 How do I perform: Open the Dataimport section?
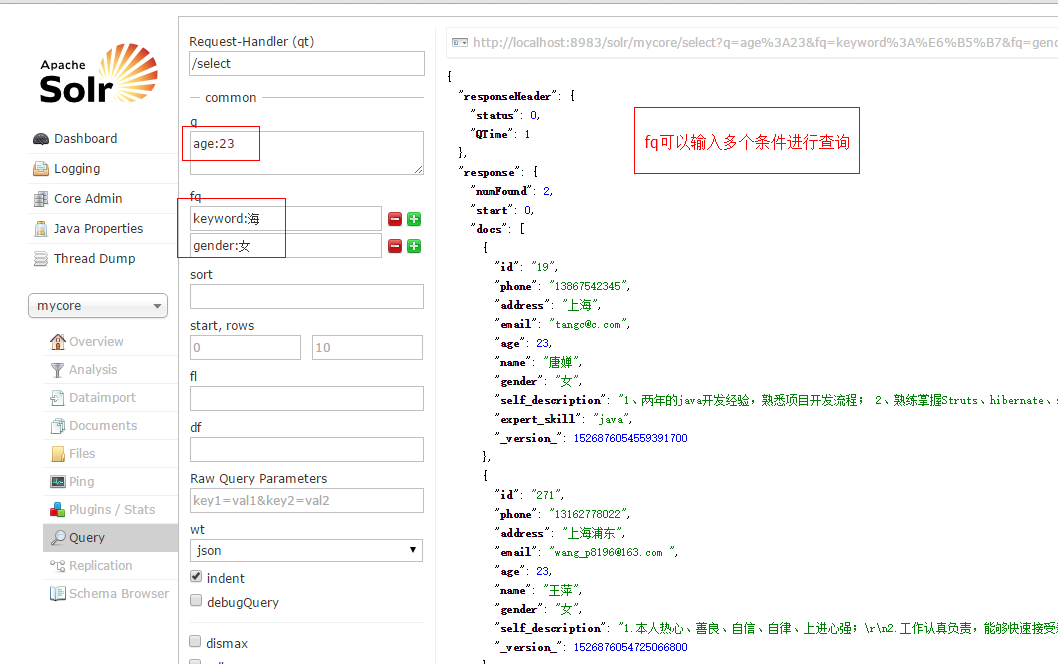(103, 398)
